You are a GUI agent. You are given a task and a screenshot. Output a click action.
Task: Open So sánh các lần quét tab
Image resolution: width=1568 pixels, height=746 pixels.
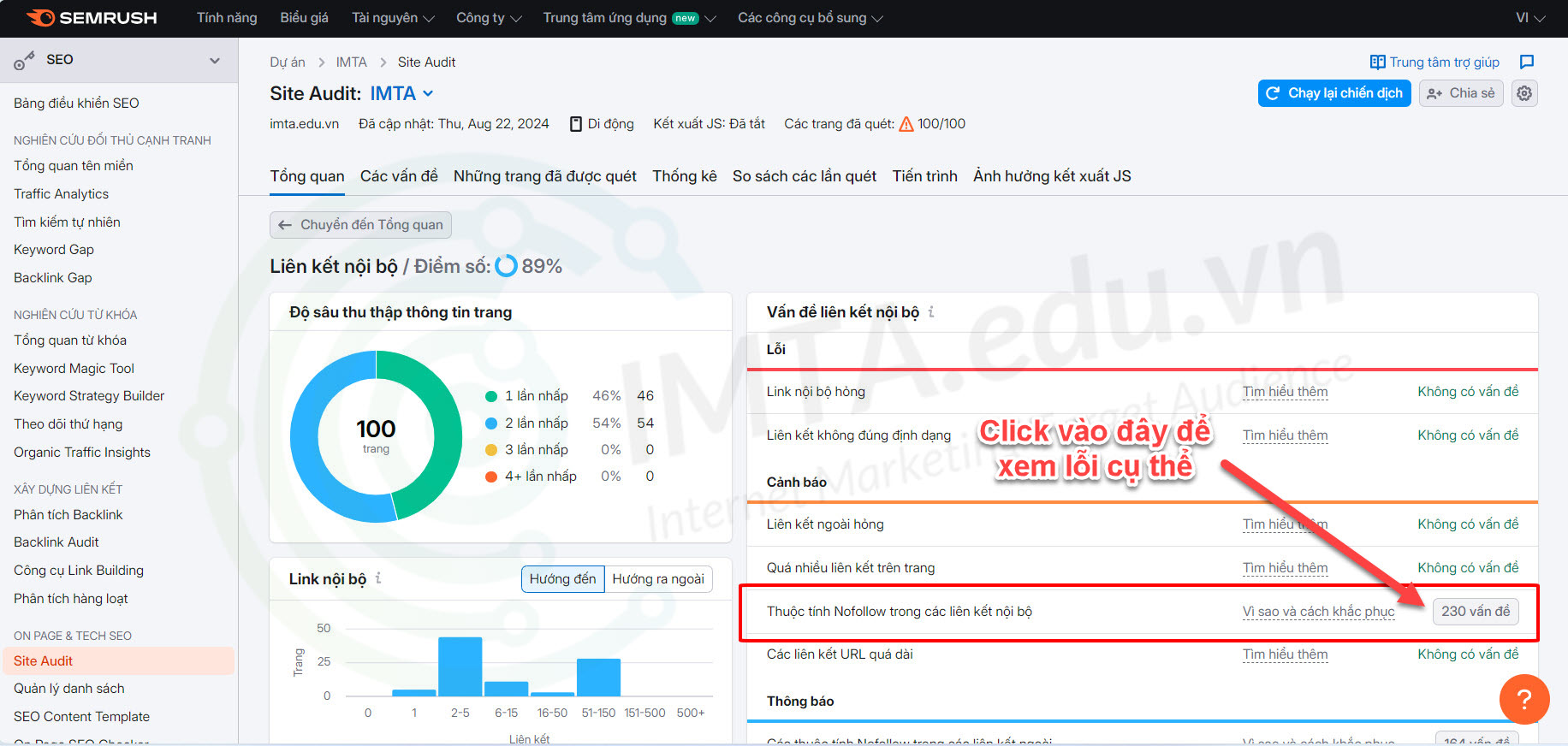(x=805, y=176)
